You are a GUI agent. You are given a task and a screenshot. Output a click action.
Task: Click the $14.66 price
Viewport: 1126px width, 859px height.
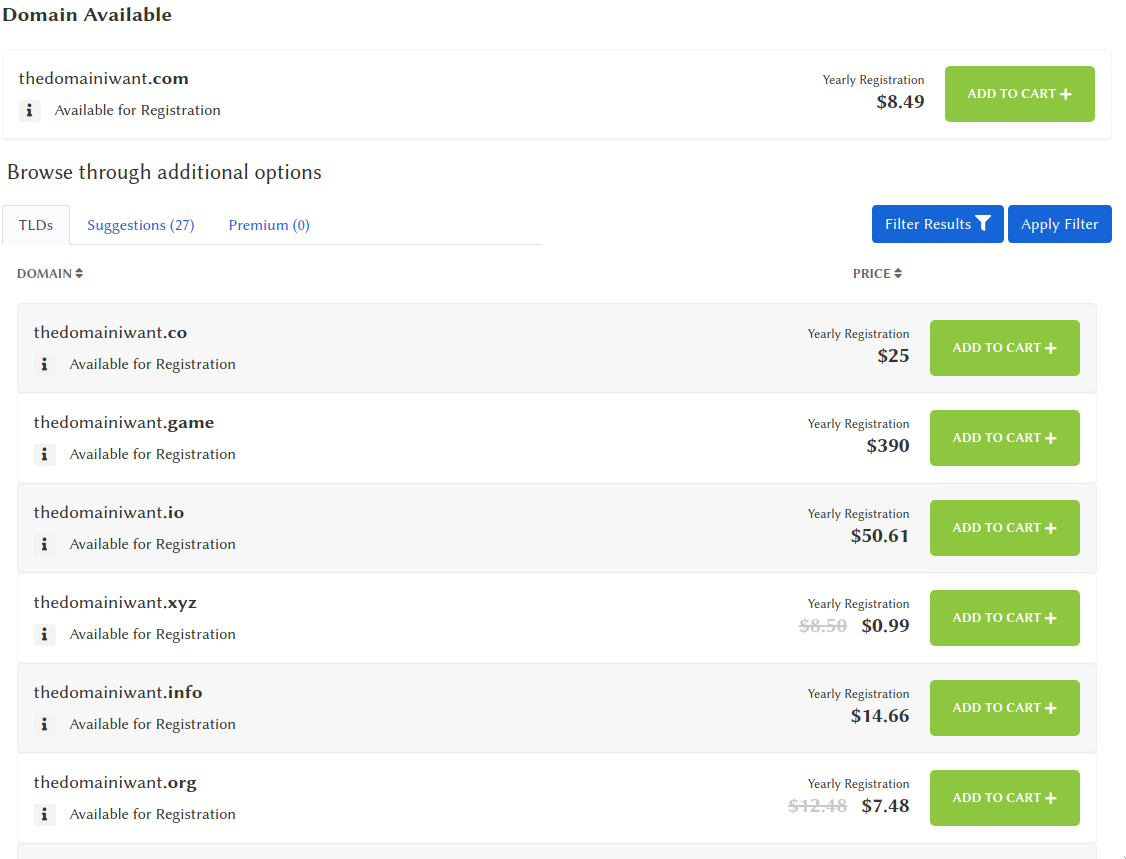coord(880,716)
